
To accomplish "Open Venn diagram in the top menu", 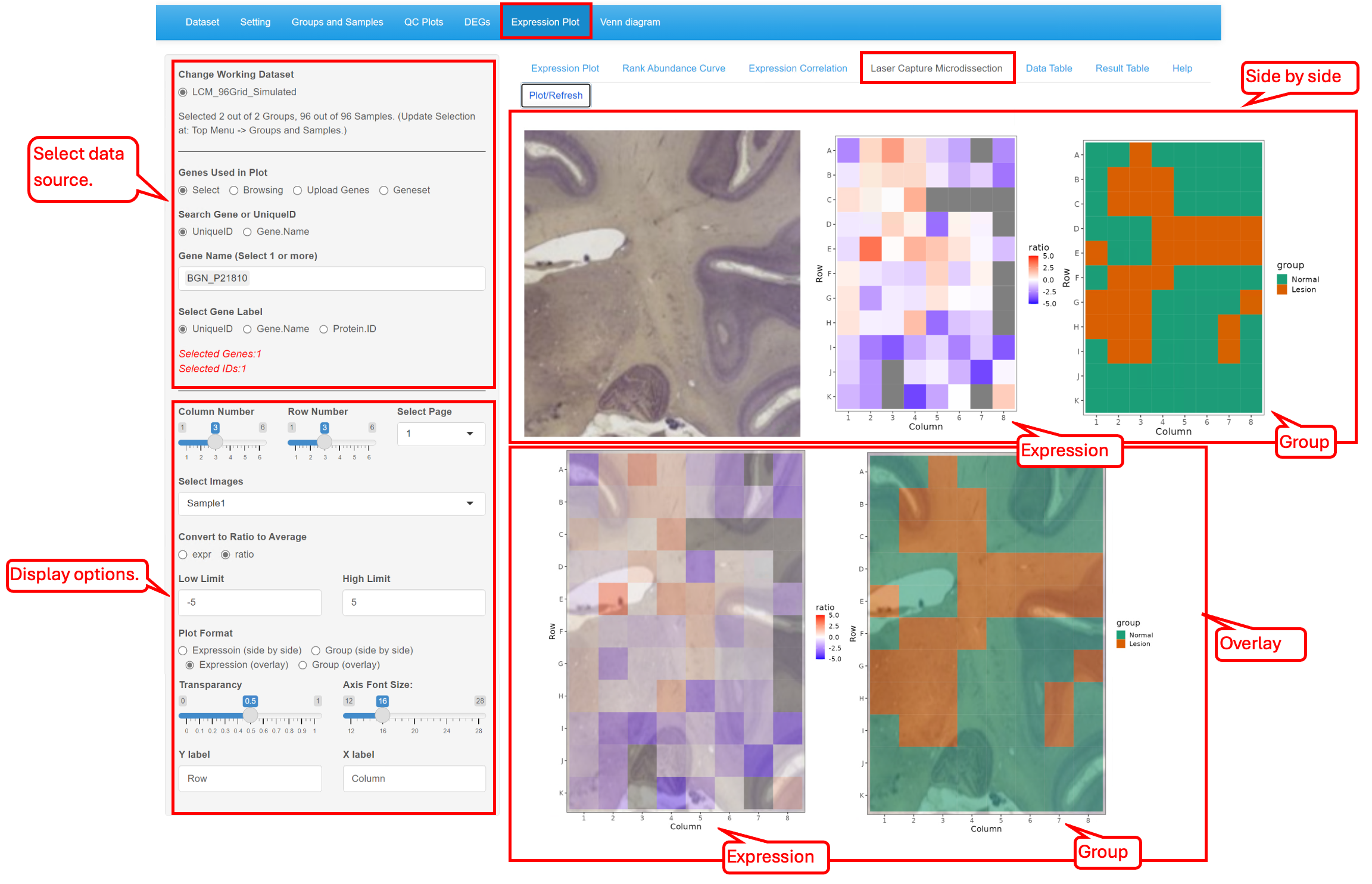I will [x=630, y=22].
